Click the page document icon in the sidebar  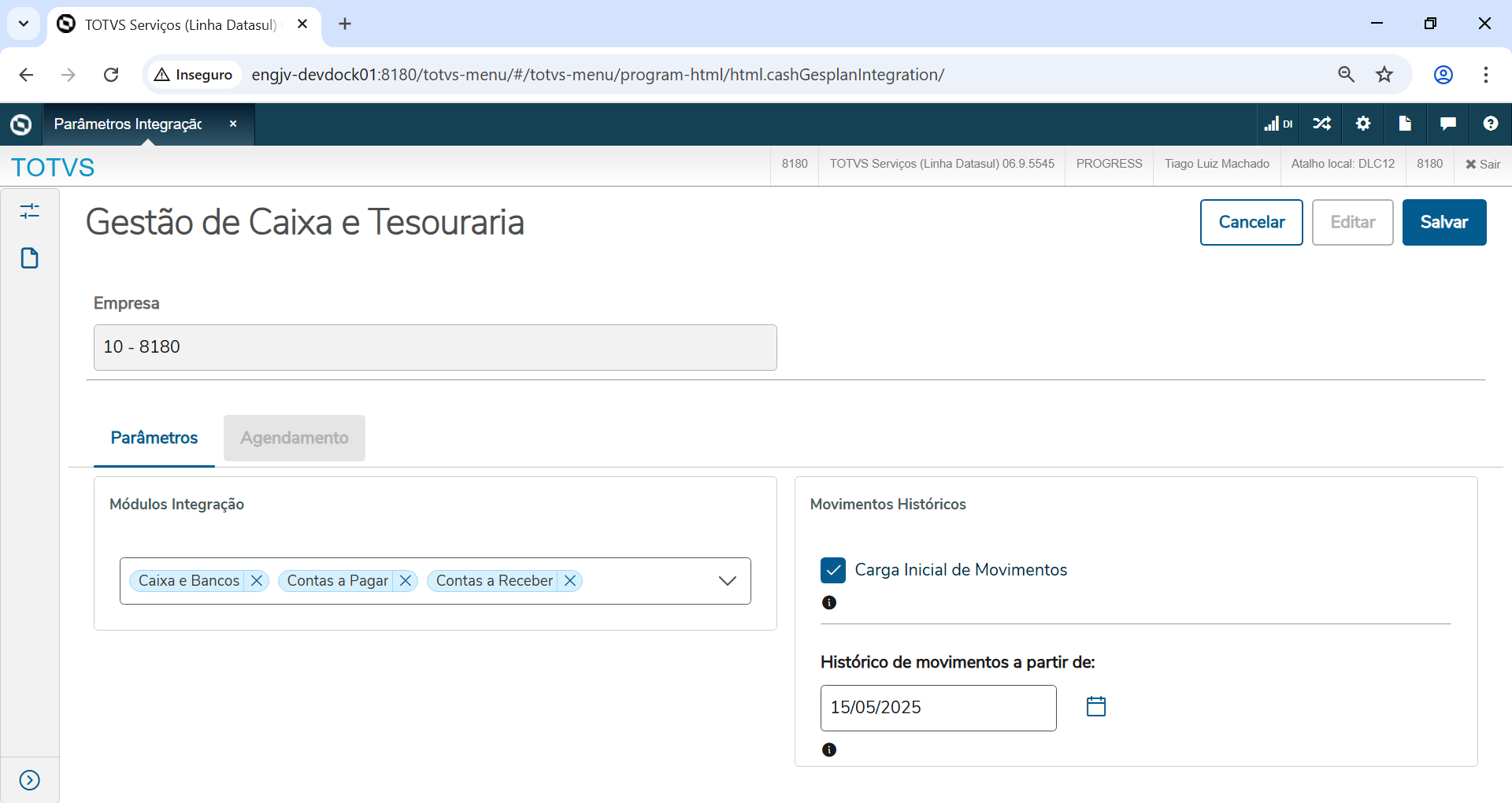(x=30, y=258)
